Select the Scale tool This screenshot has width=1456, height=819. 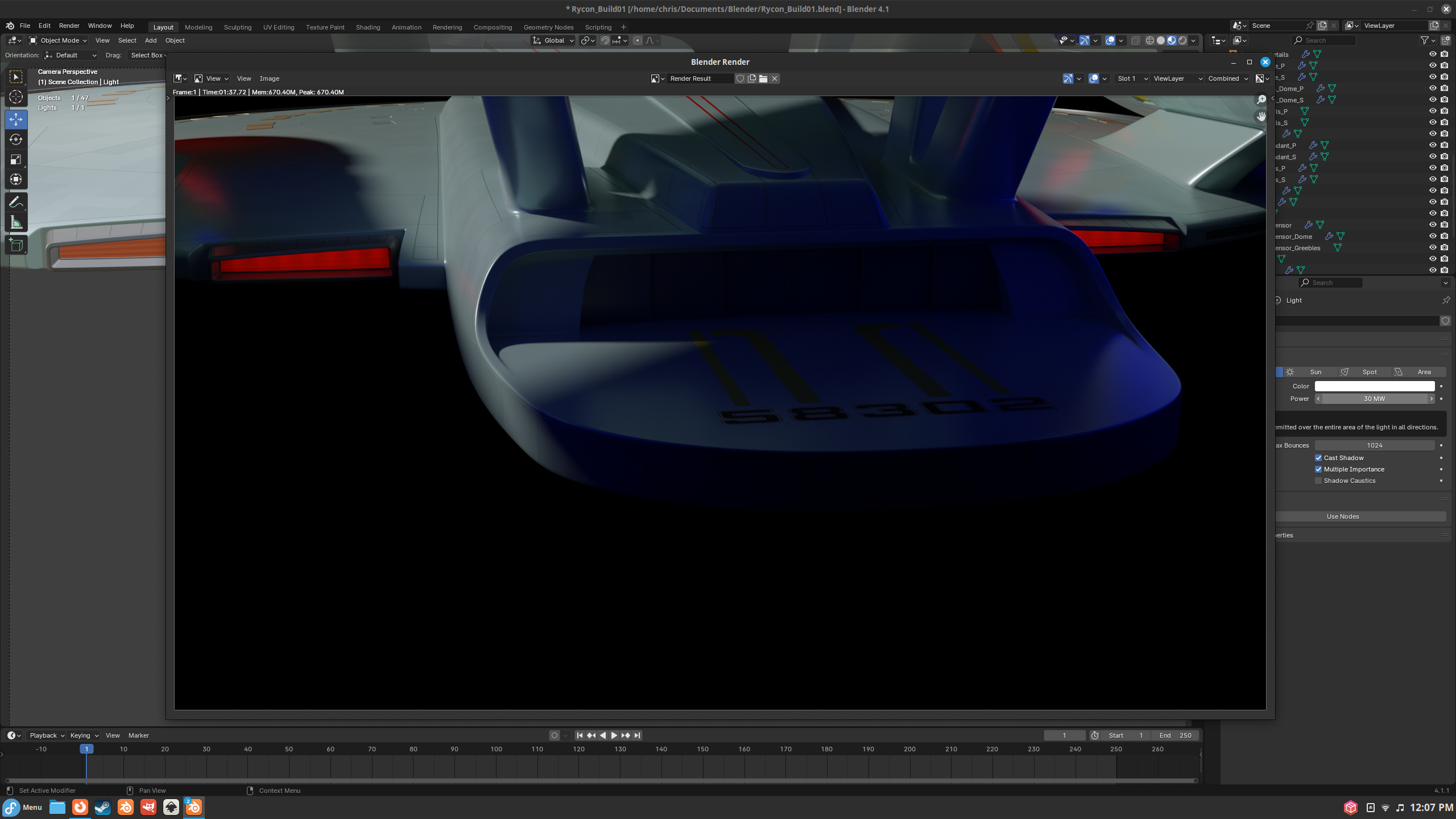pos(16,160)
